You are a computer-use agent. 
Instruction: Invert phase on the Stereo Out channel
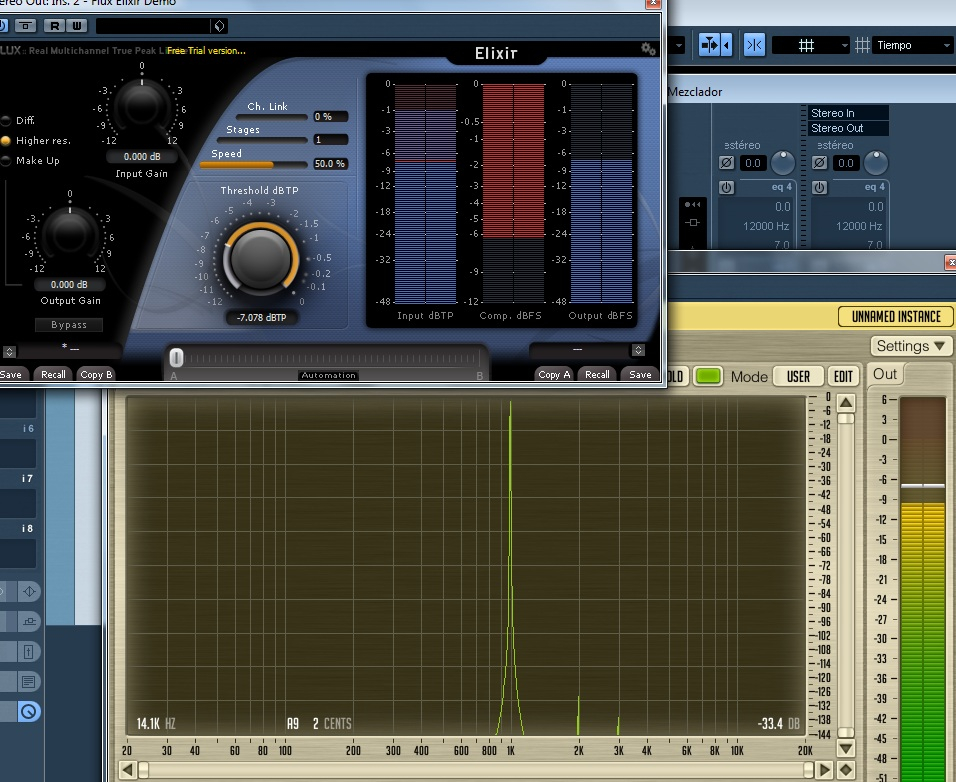pyautogui.click(x=819, y=162)
